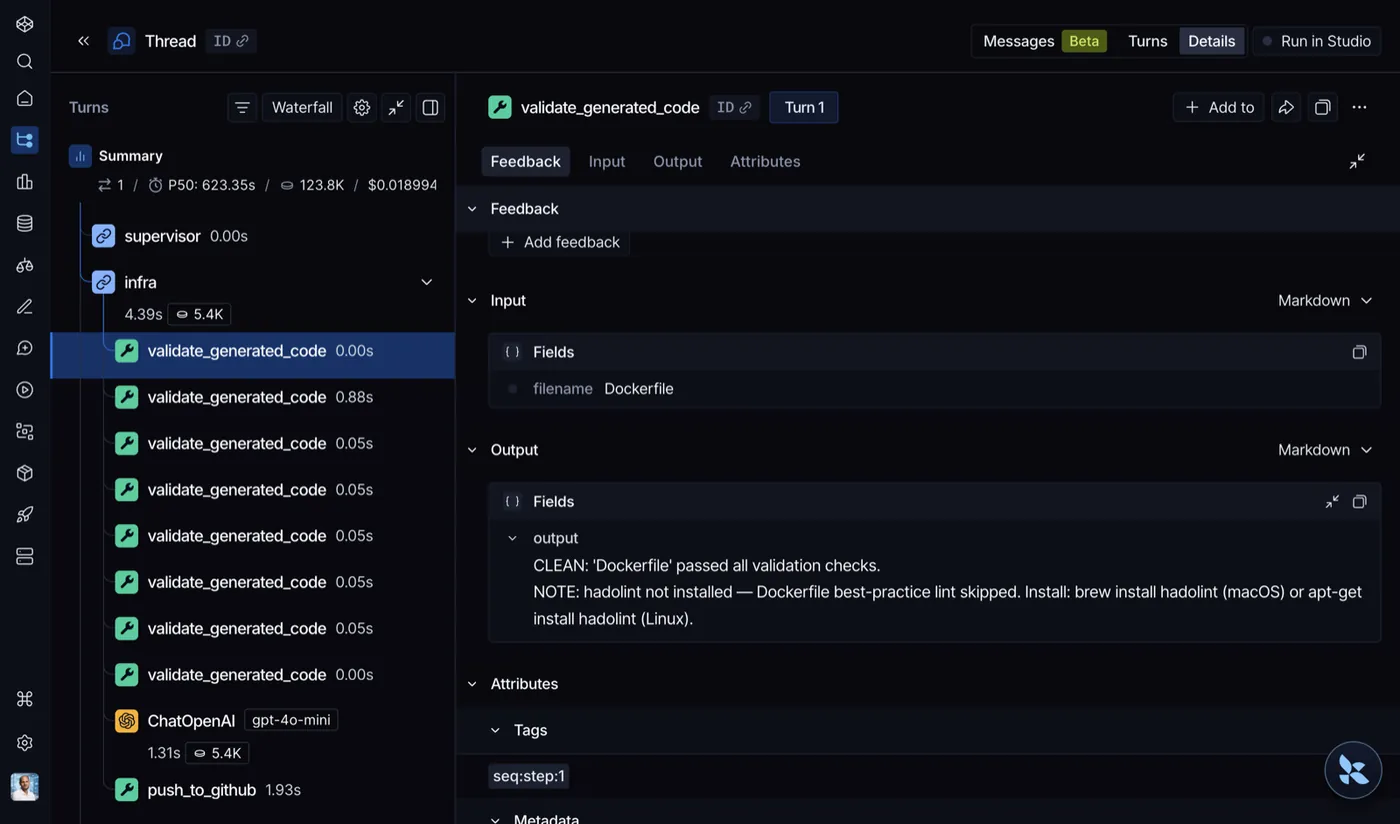Image resolution: width=1400 pixels, height=824 pixels.
Task: Collapse details pane with inward-arrows icon
Action: [x=1357, y=161]
